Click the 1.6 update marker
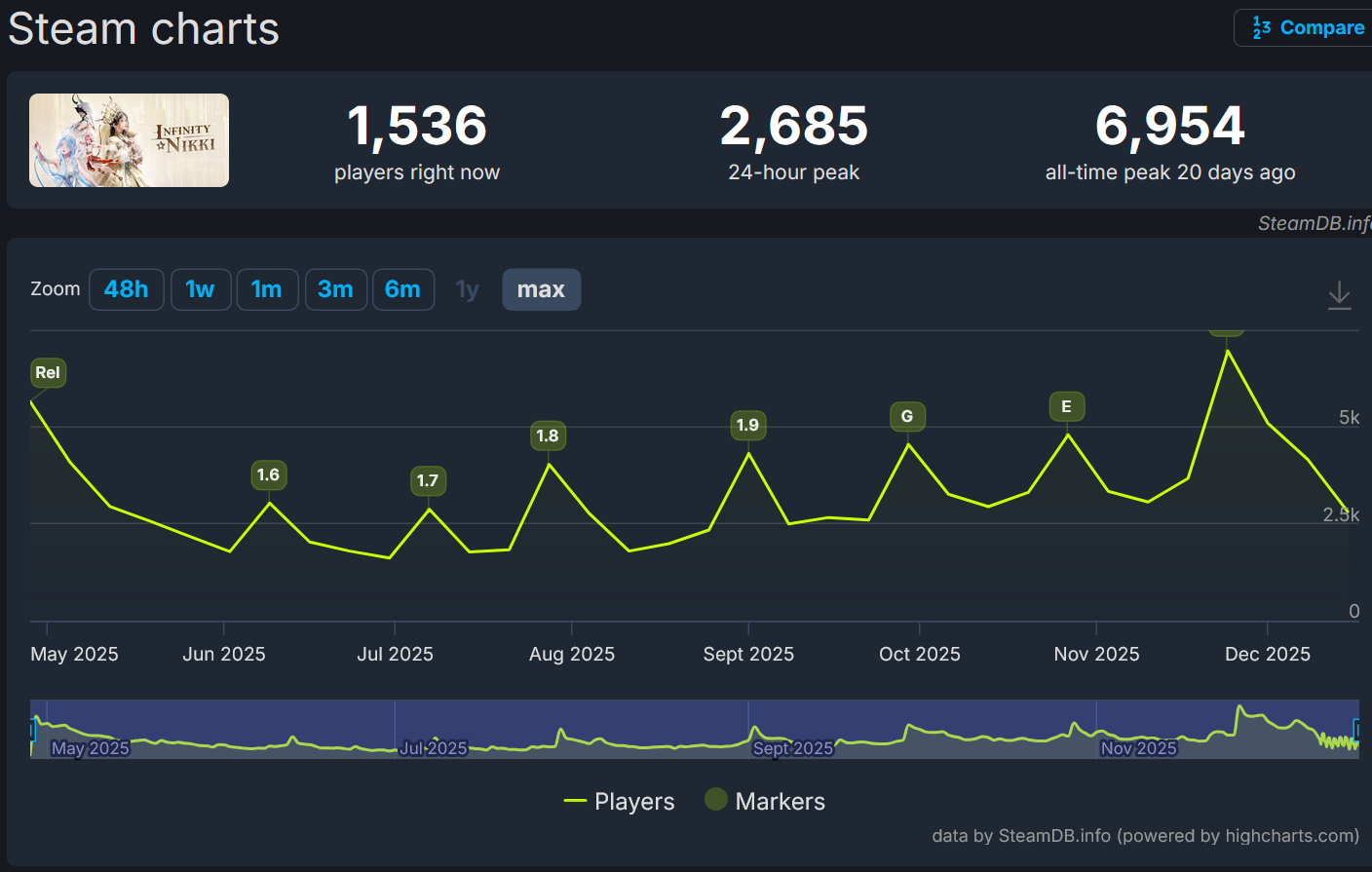 (x=268, y=474)
